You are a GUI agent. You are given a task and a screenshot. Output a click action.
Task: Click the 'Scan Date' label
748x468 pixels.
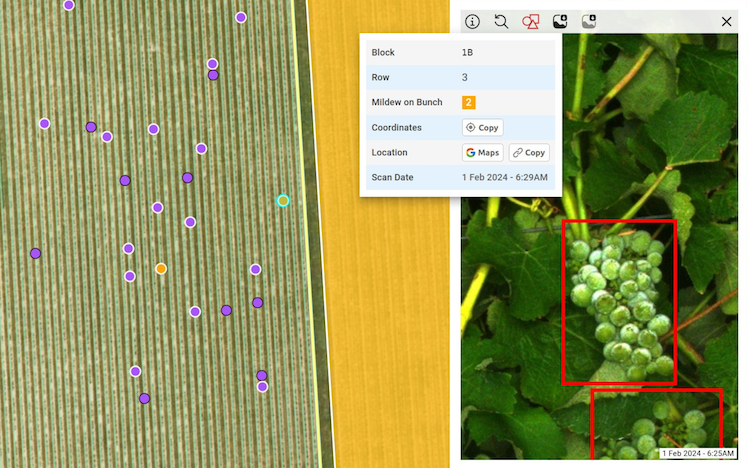392,177
